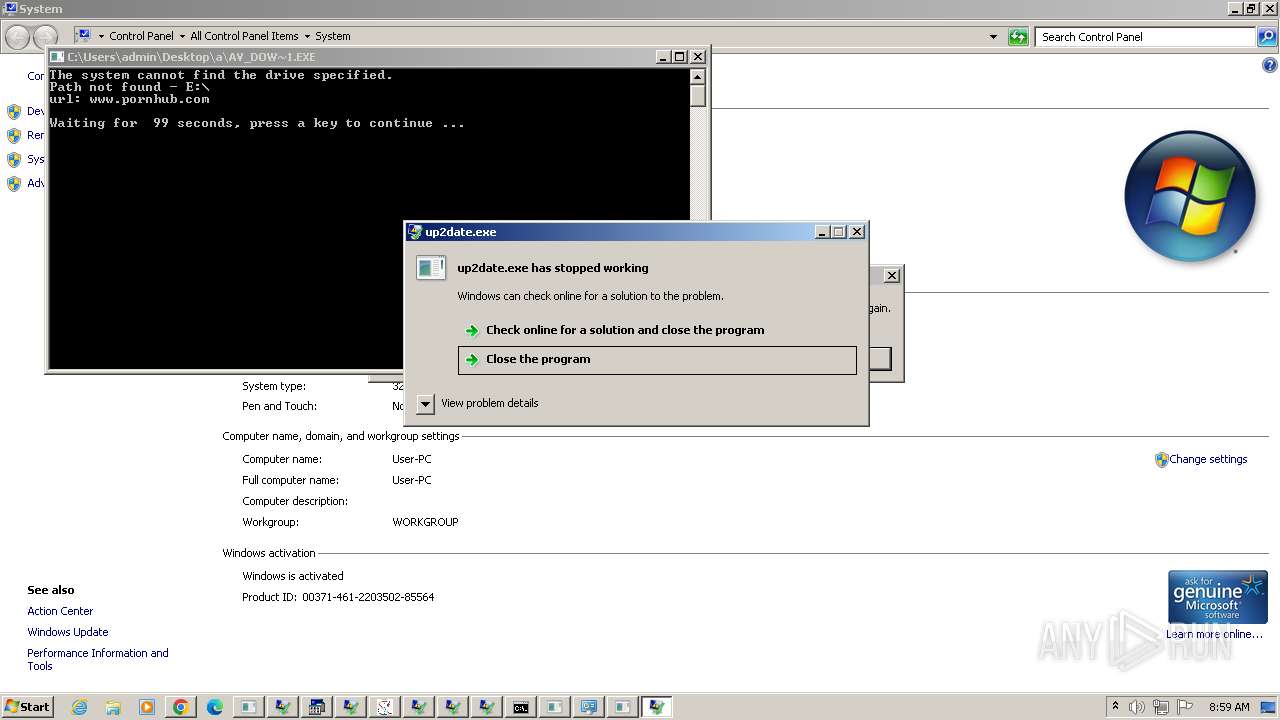This screenshot has height=720, width=1280.
Task: Open Performance Information and Tools link
Action: pyautogui.click(x=98, y=660)
